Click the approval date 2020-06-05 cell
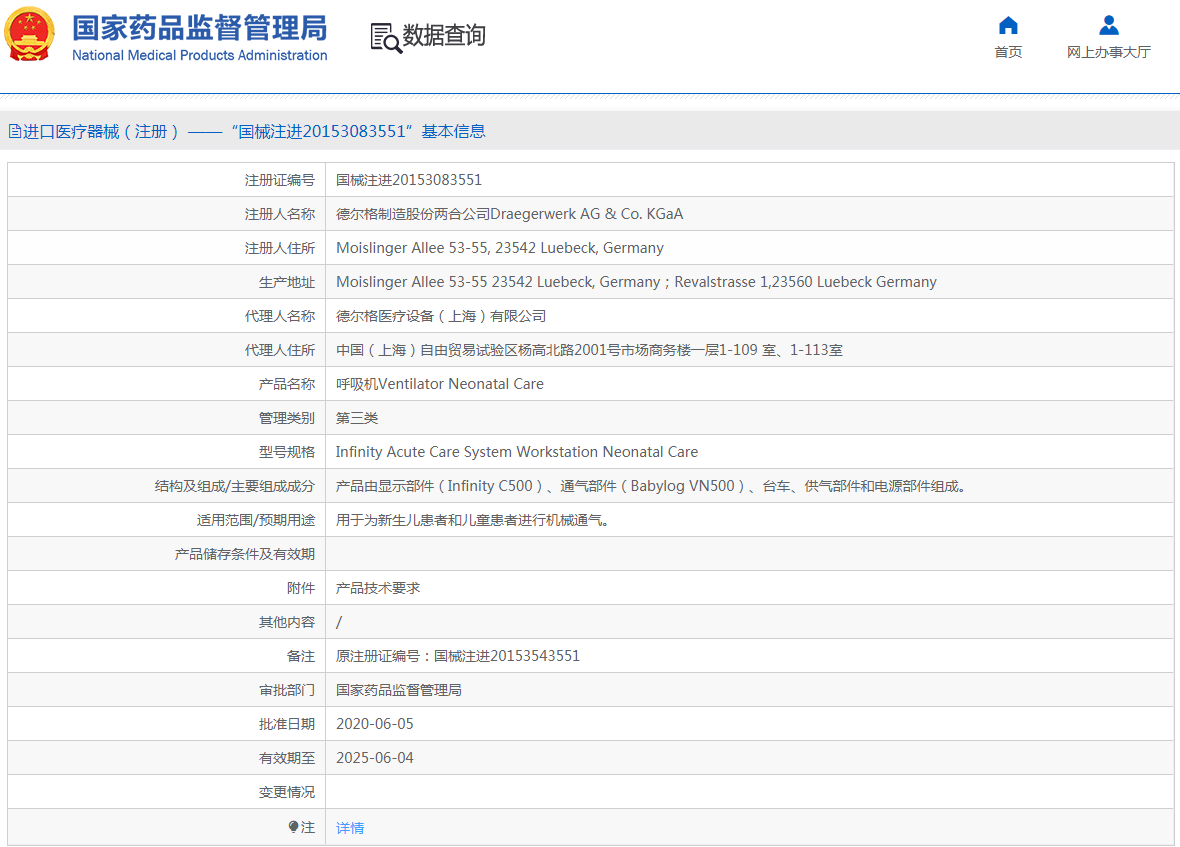Viewport: 1180px width, 847px height. [x=374, y=724]
